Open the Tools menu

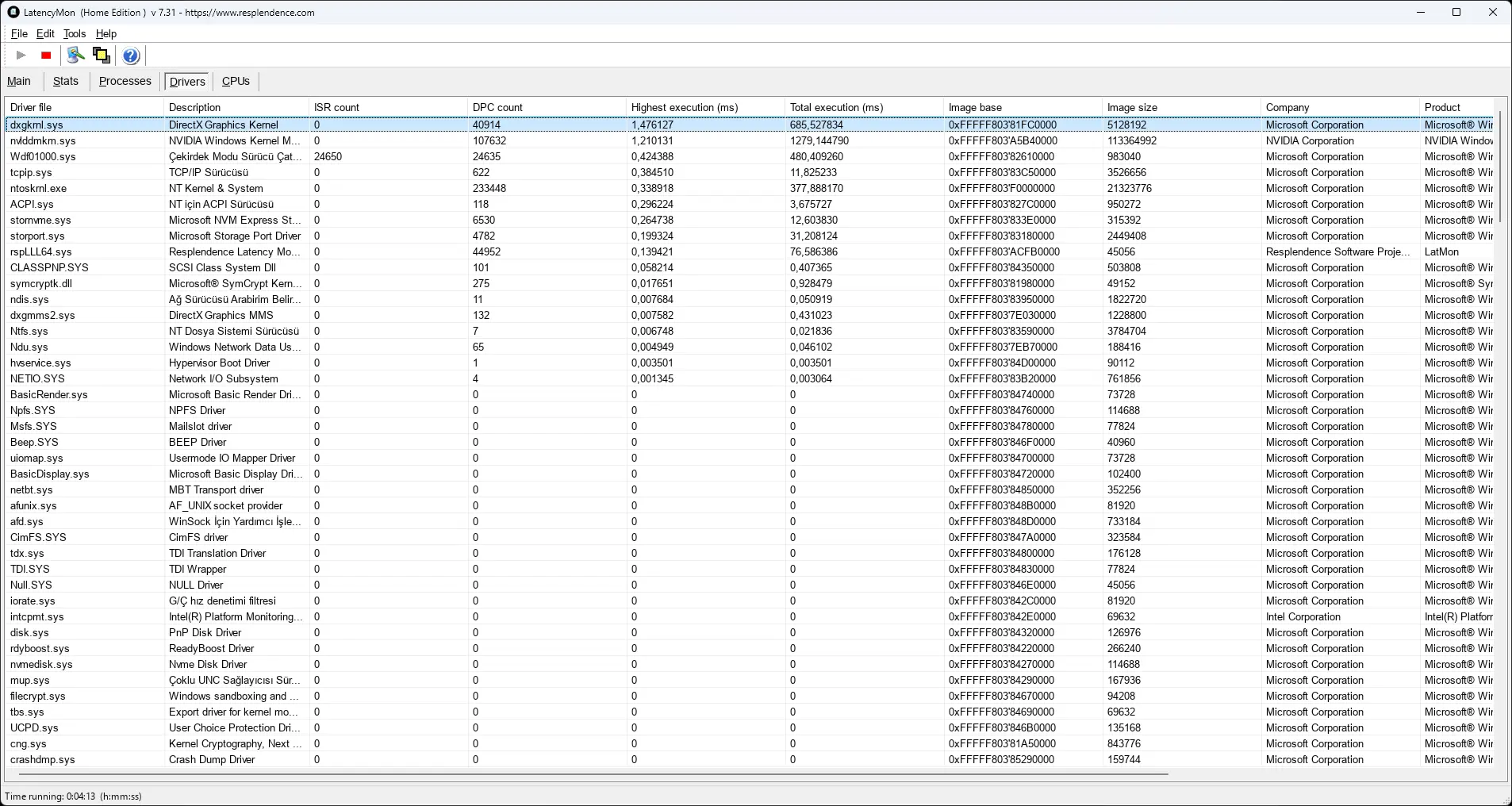point(75,33)
